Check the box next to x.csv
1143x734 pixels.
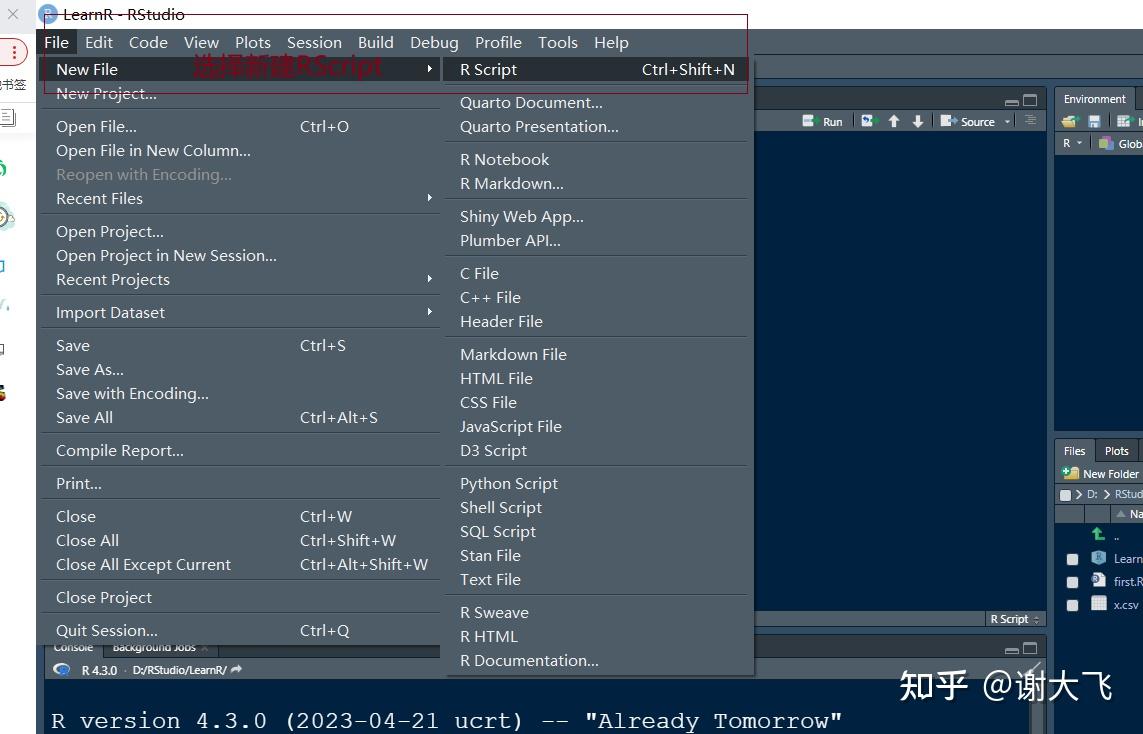(1072, 605)
